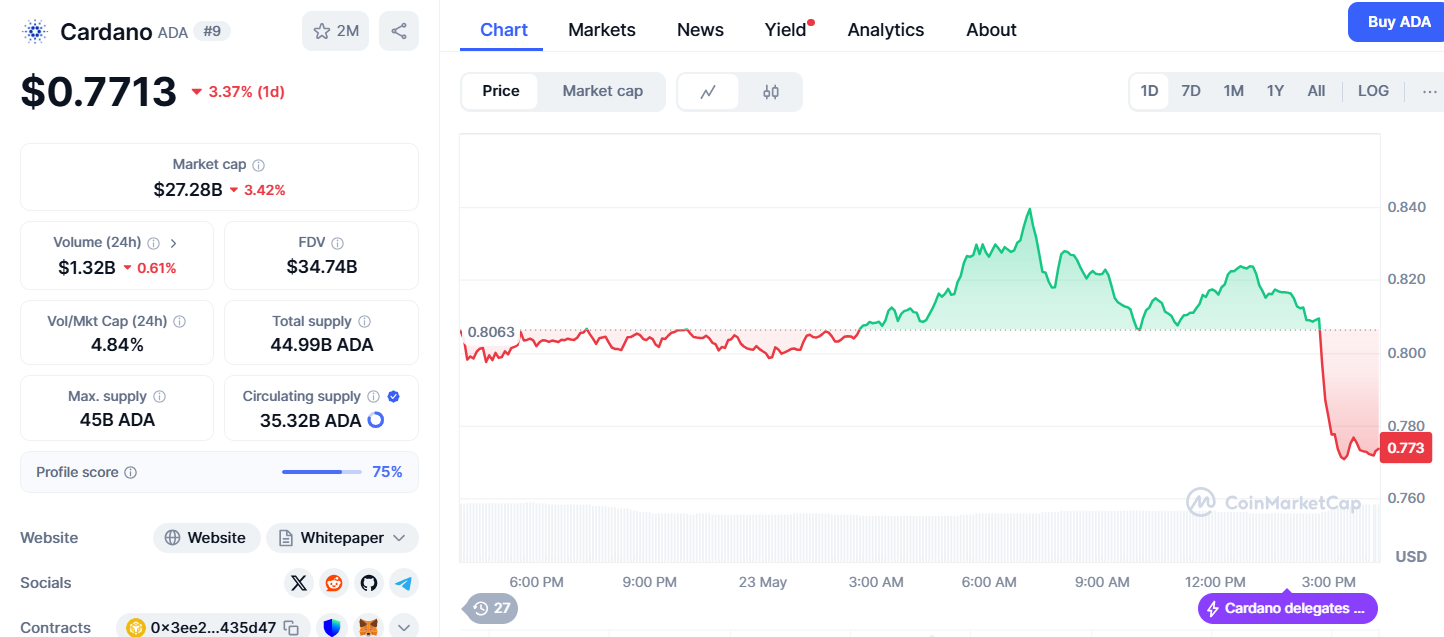Screen dimensions: 1444x637
Task: Click the Profile score progress bar
Action: pyautogui.click(x=322, y=472)
